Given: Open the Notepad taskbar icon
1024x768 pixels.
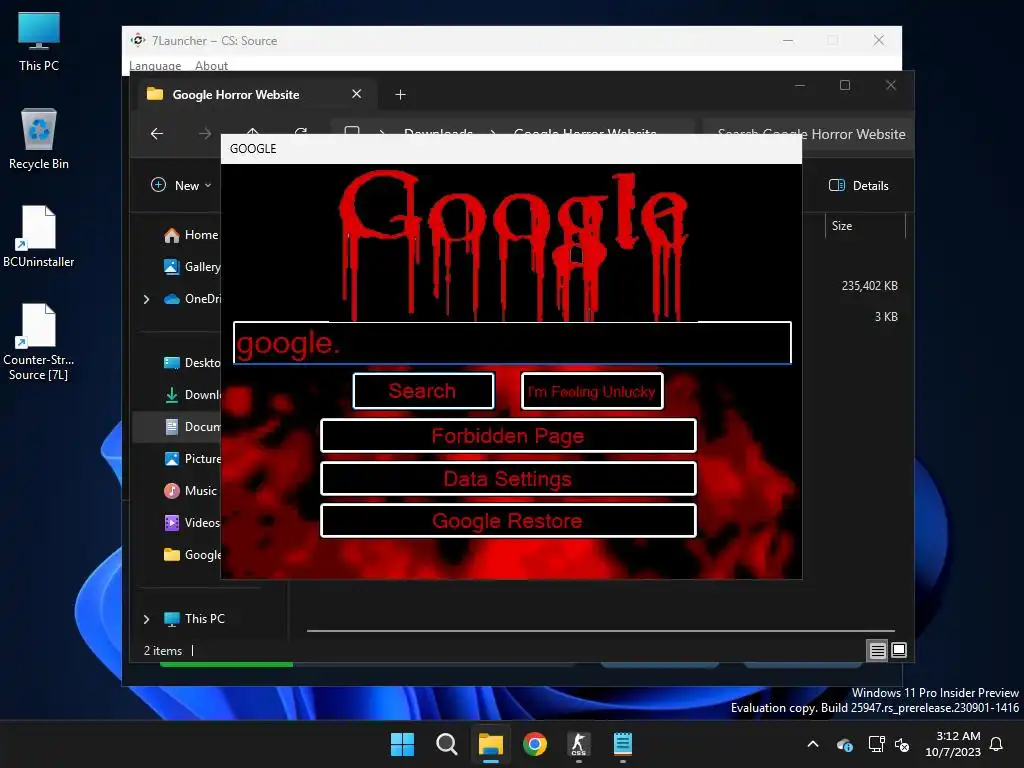Looking at the screenshot, I should click(x=623, y=744).
